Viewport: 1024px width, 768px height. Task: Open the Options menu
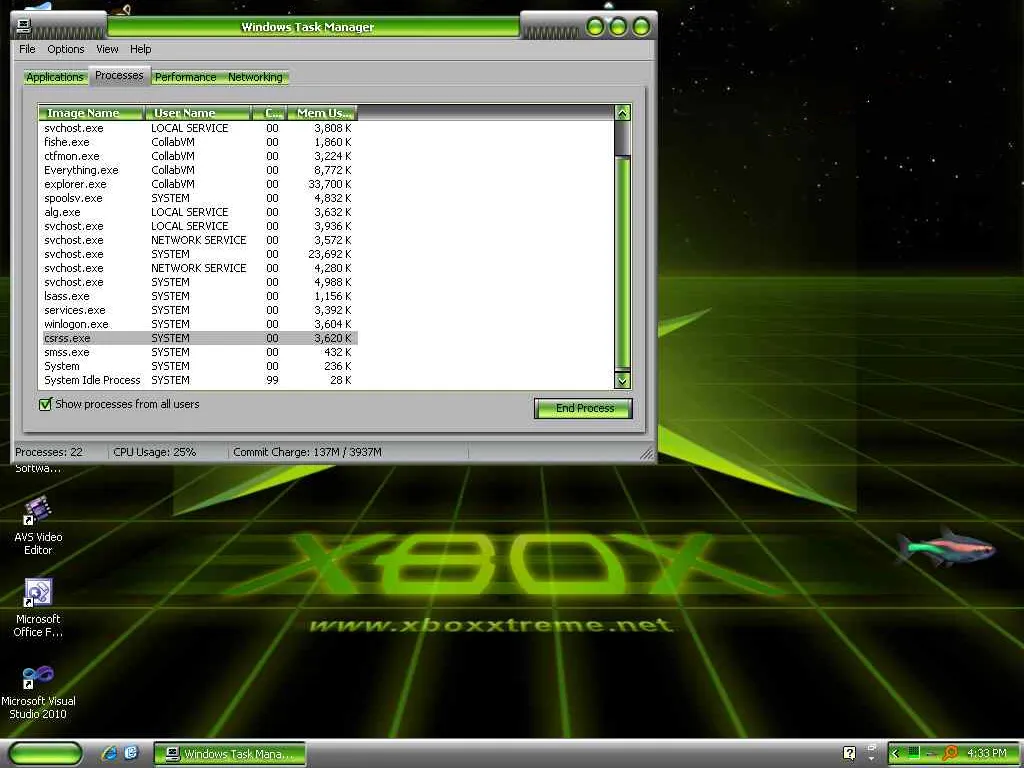[65, 49]
